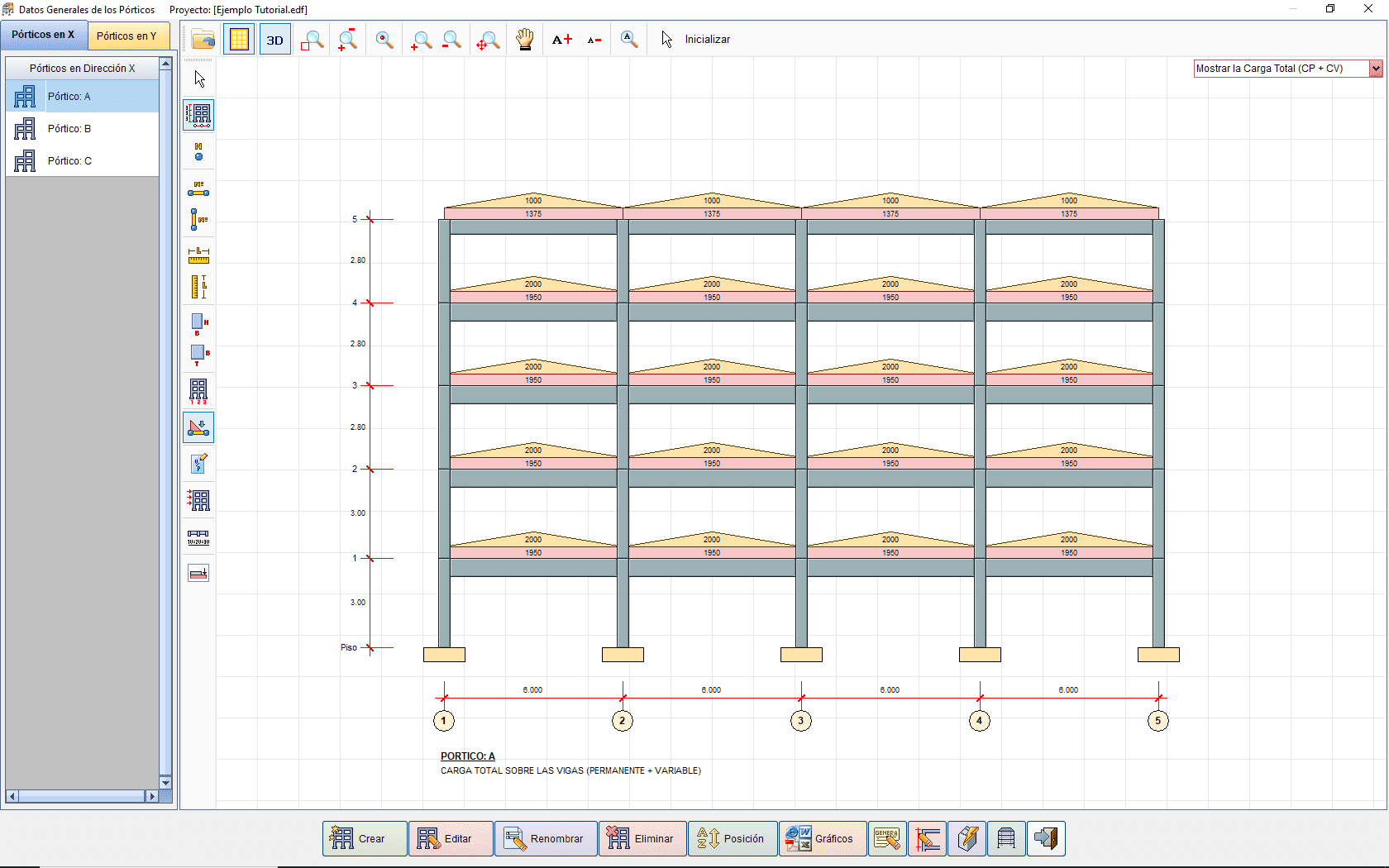This screenshot has width=1389, height=868.
Task: Decrease the text size with A-
Action: pos(594,39)
